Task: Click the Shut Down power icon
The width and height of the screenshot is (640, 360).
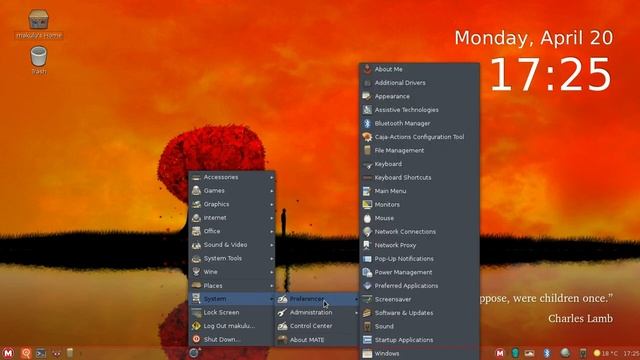Action: point(196,339)
